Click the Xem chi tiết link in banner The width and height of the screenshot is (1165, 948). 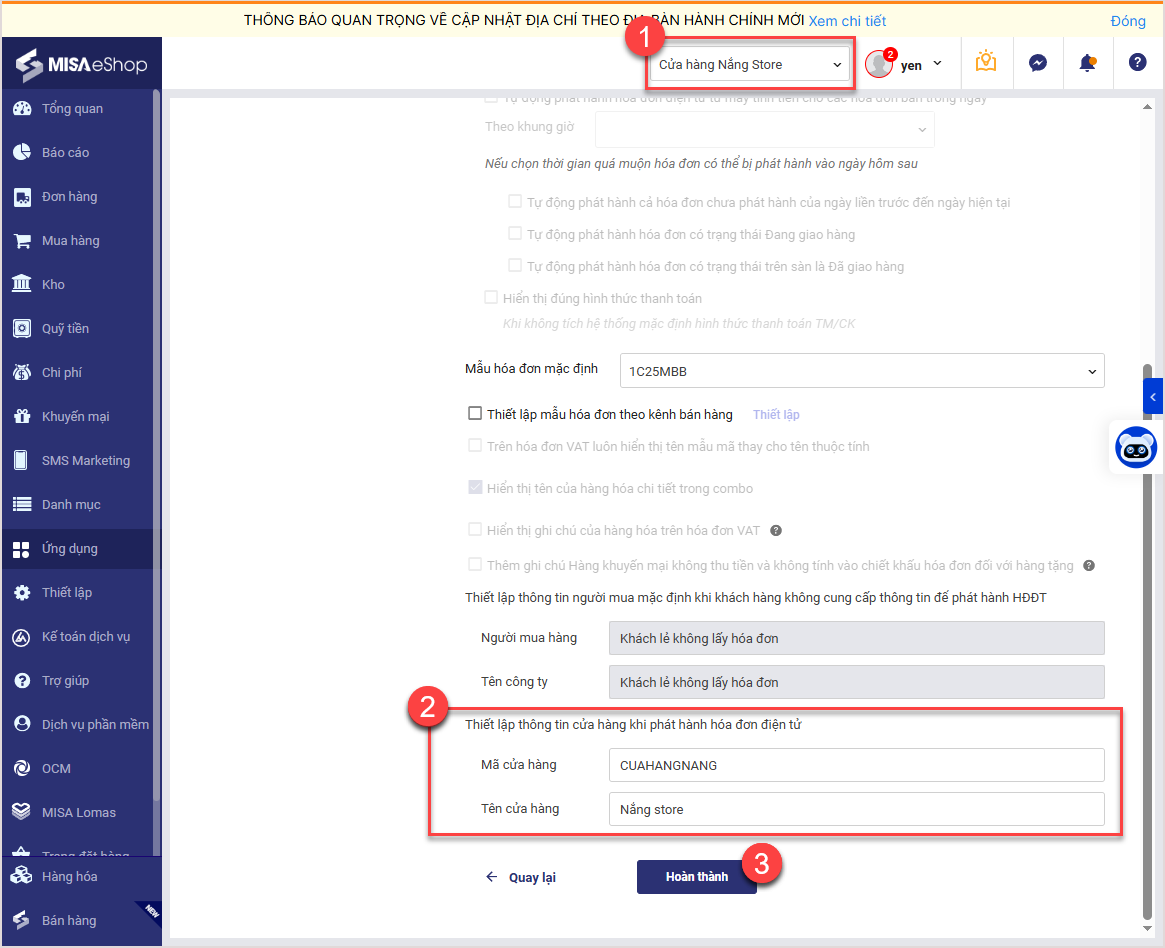(x=847, y=21)
